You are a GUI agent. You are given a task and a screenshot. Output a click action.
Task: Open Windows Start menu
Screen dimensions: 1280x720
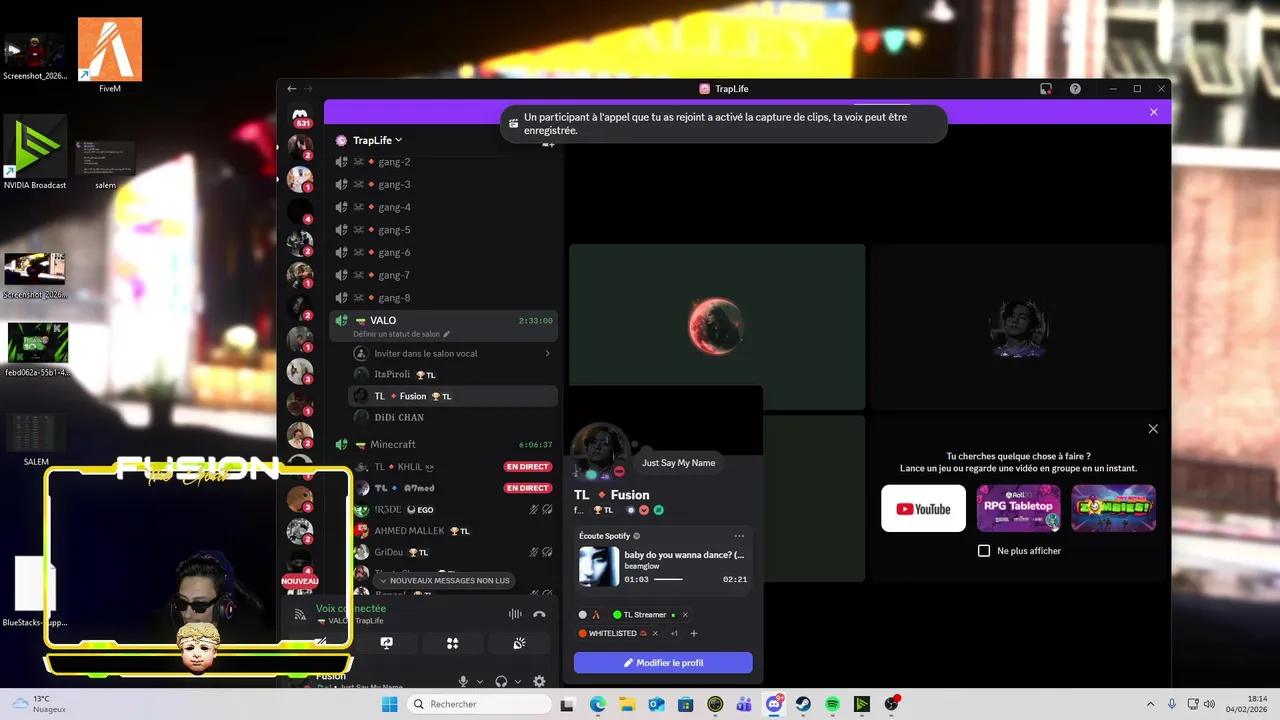(389, 704)
